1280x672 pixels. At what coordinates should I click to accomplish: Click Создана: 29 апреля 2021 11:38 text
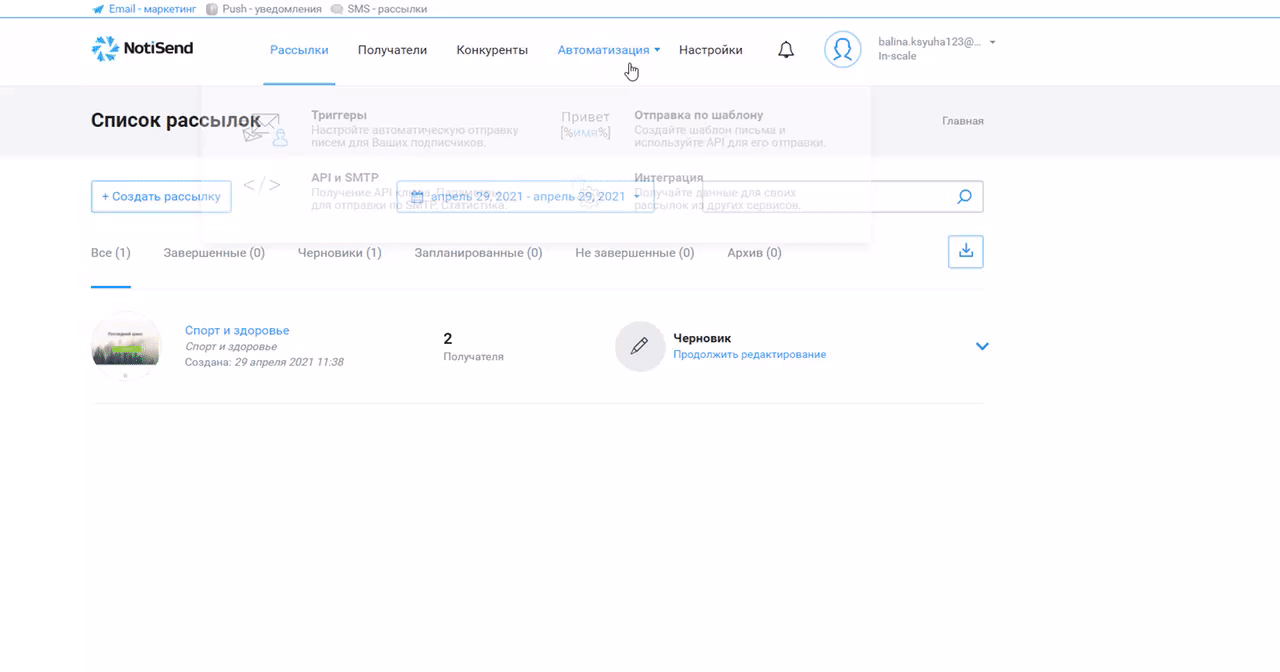pos(264,362)
